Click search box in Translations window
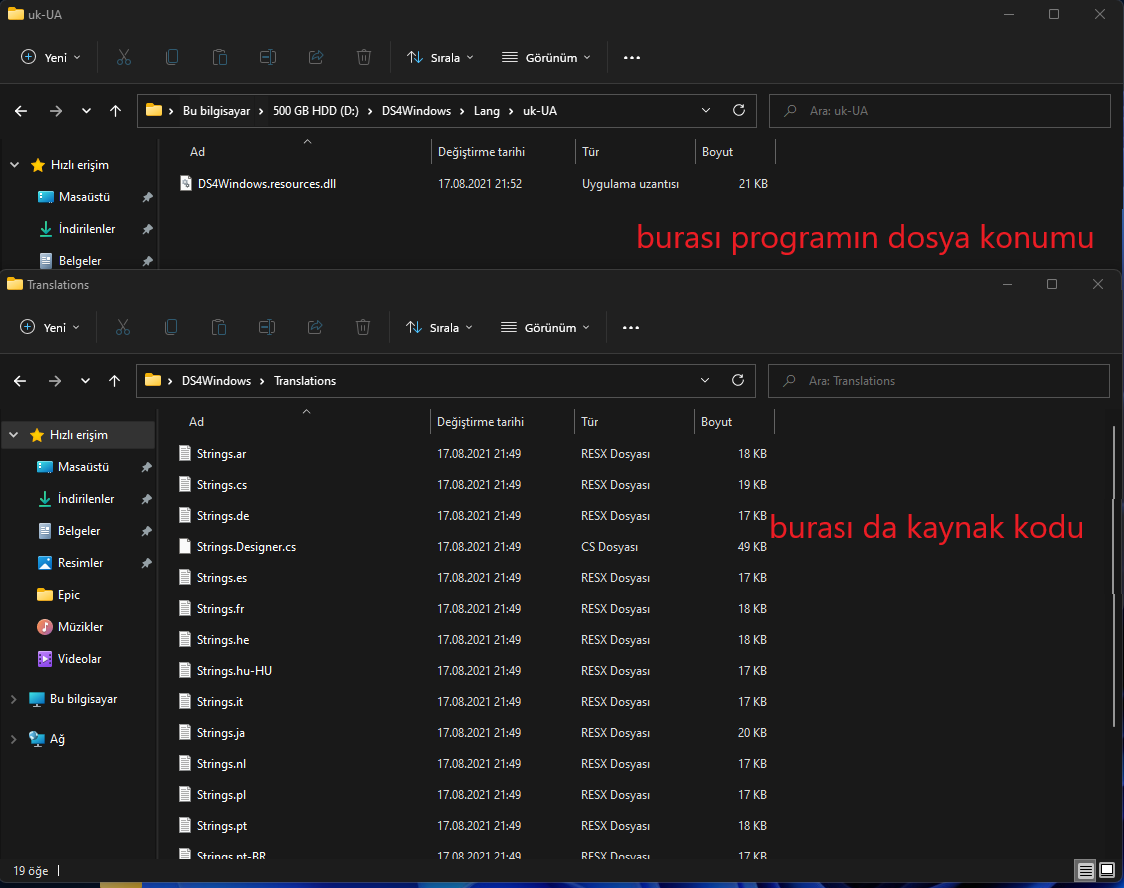This screenshot has height=888, width=1124. [938, 381]
